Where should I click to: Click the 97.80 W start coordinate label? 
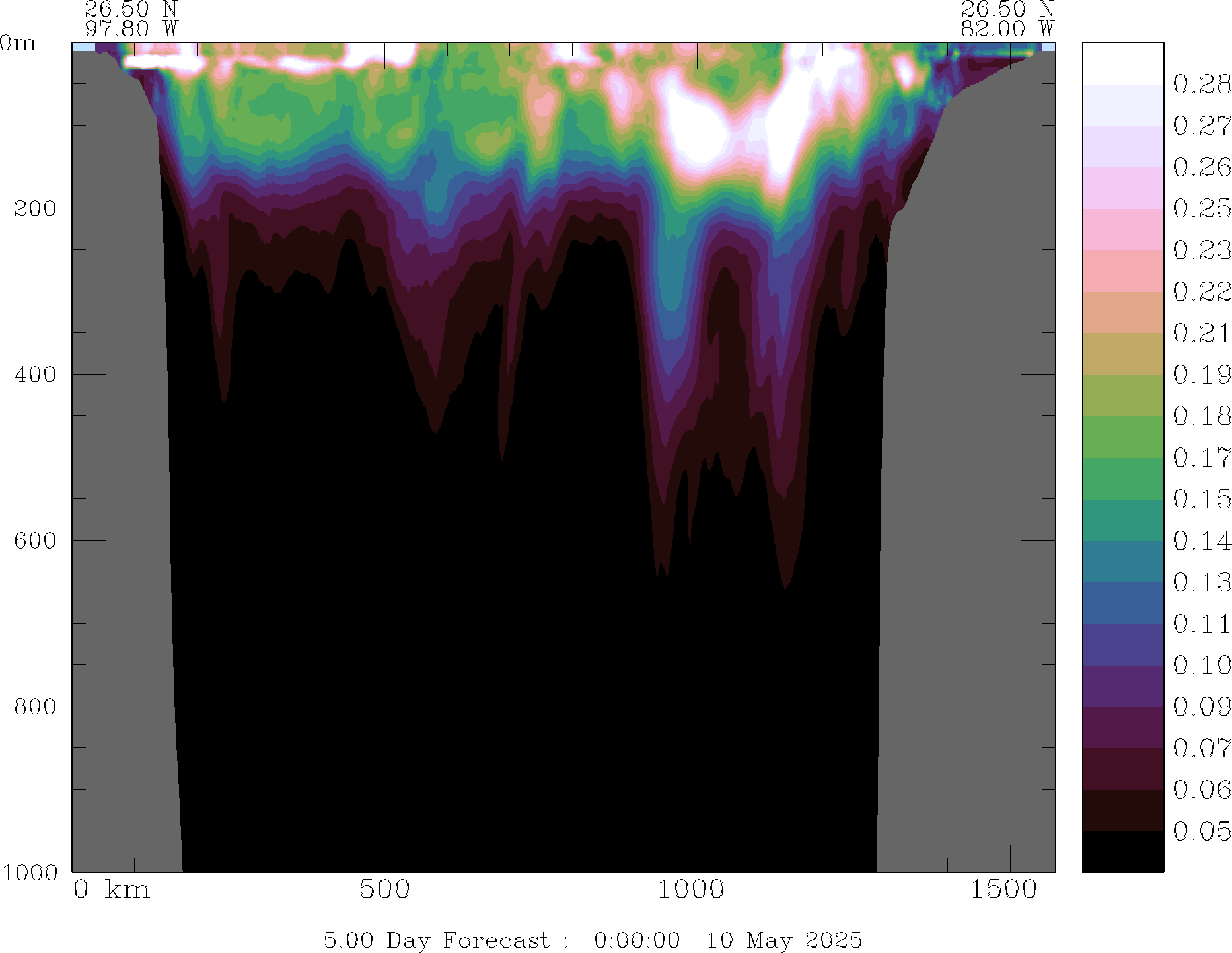pyautogui.click(x=131, y=29)
